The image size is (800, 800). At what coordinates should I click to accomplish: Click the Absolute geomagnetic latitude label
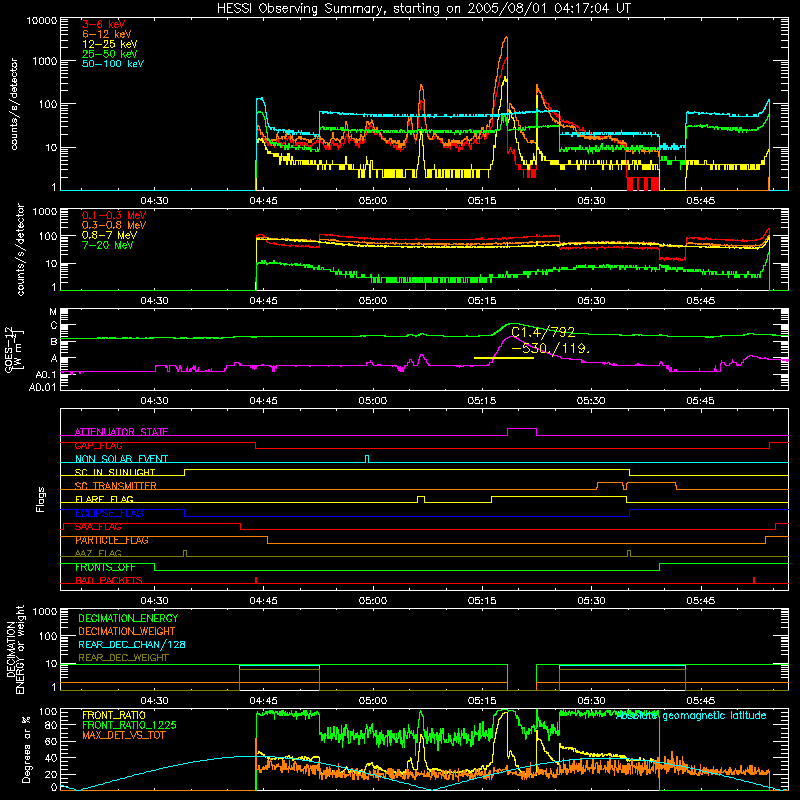(691, 715)
